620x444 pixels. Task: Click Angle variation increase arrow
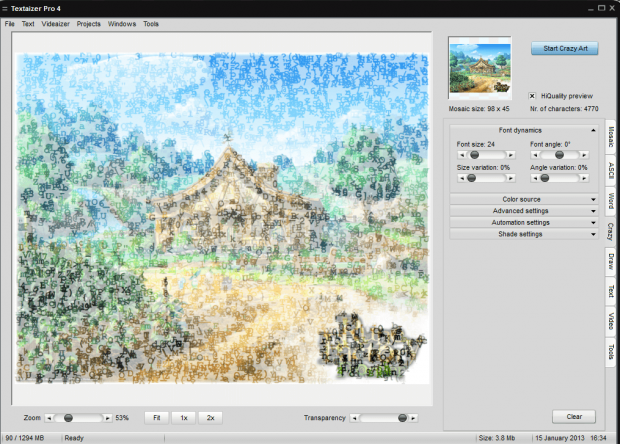(584, 178)
